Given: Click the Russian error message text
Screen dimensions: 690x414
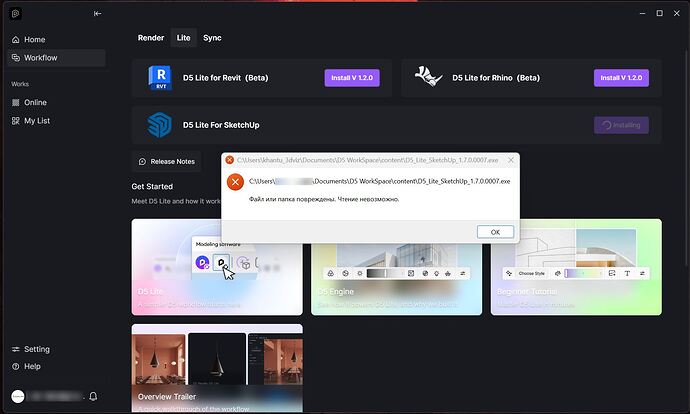Looking at the screenshot, I should point(324,199).
